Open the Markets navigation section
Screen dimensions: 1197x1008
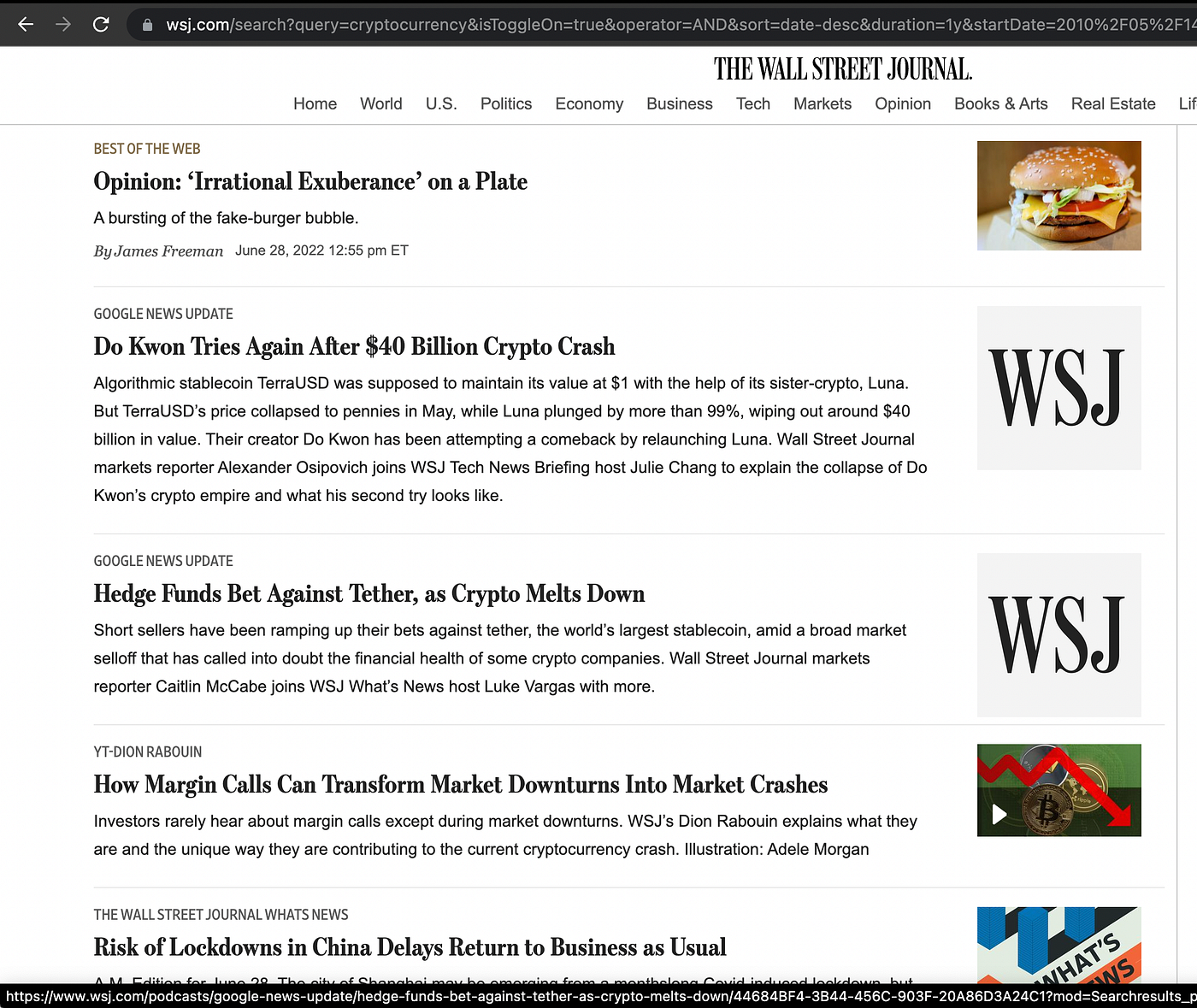point(823,103)
